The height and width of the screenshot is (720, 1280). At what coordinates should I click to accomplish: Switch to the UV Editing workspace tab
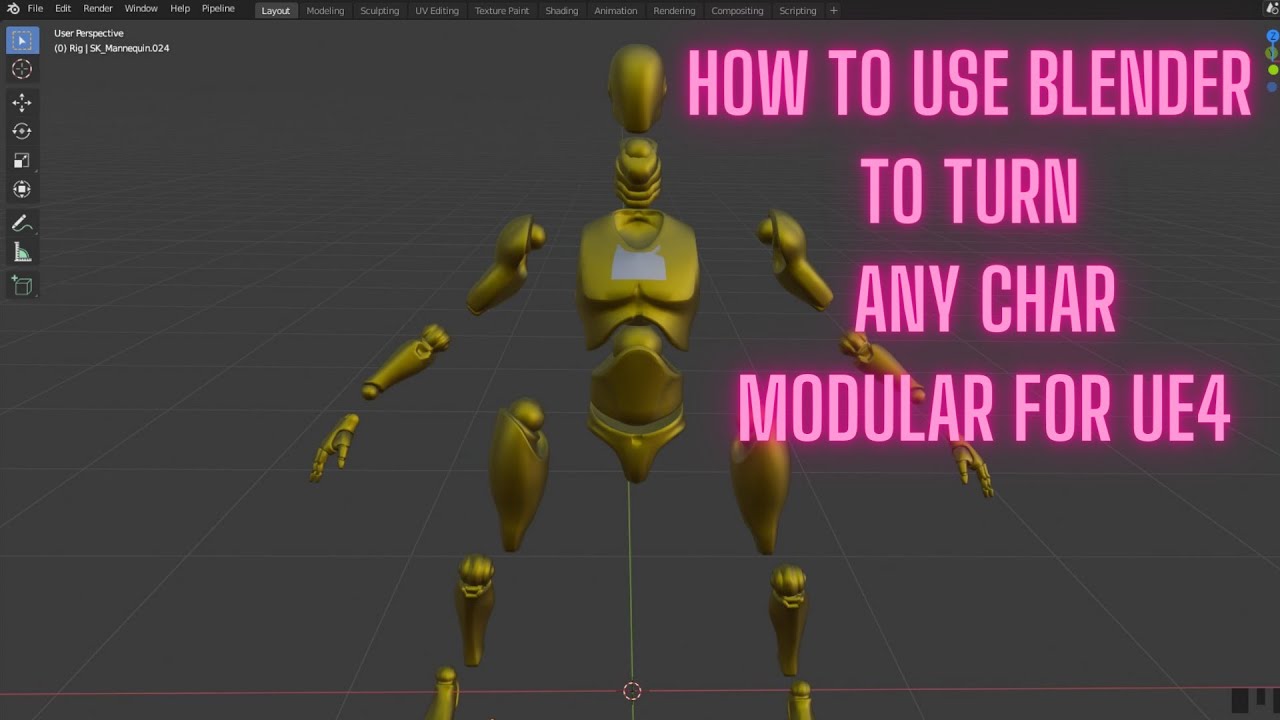tap(437, 11)
